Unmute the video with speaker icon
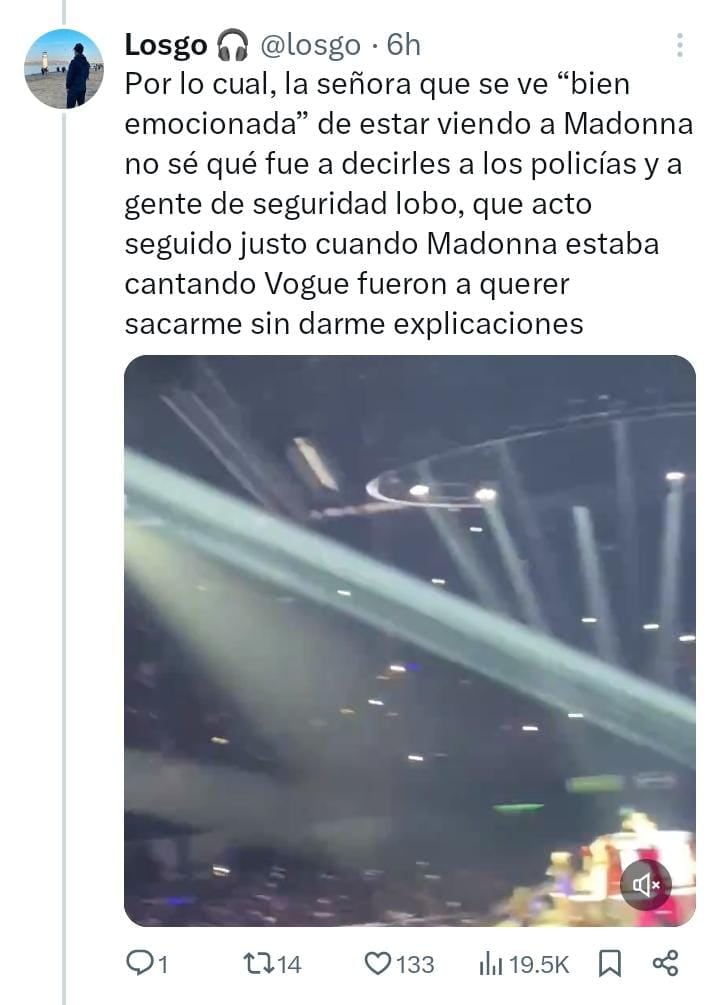 [x=646, y=885]
